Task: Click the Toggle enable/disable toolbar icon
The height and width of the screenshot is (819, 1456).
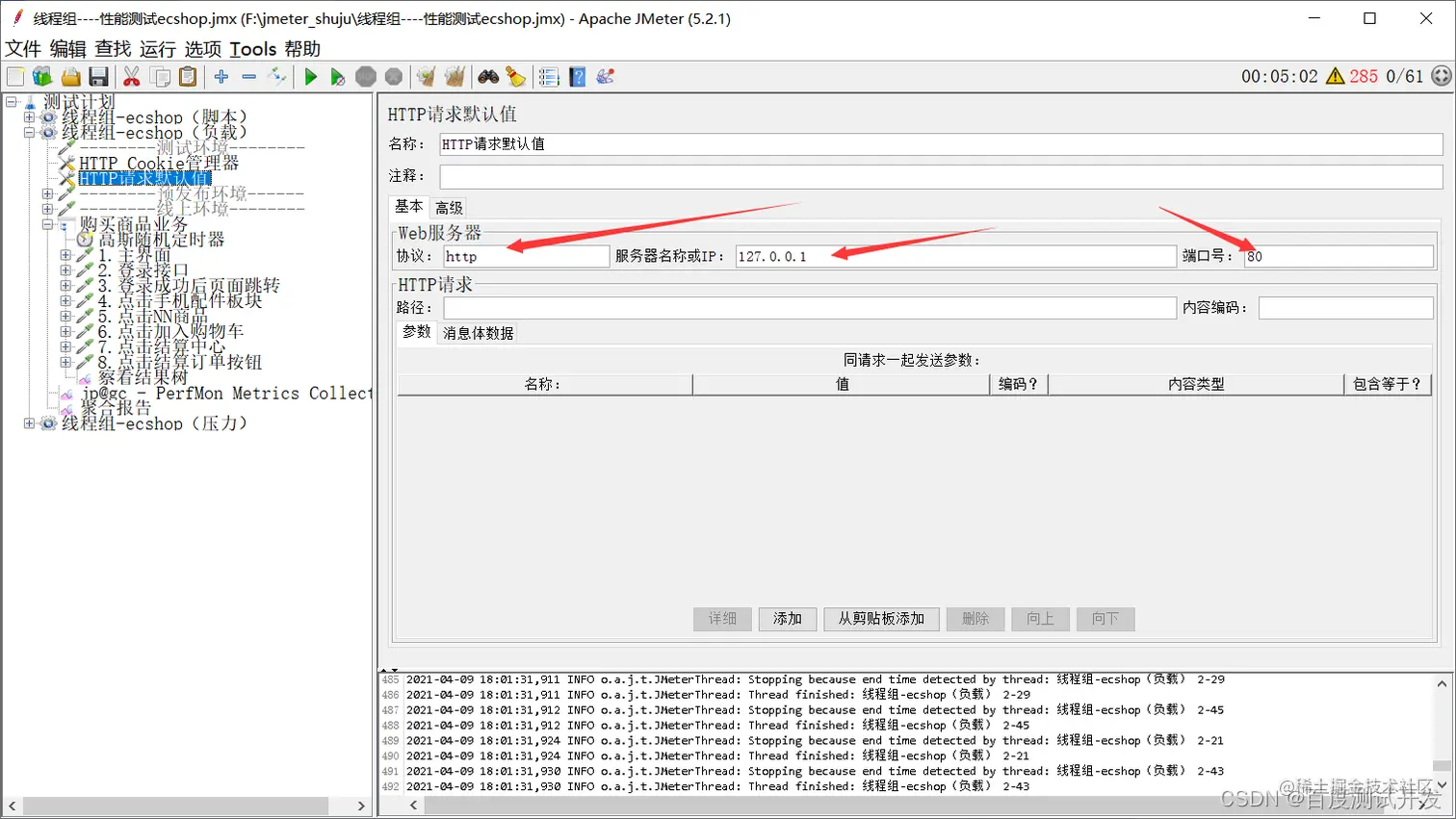Action: (277, 77)
